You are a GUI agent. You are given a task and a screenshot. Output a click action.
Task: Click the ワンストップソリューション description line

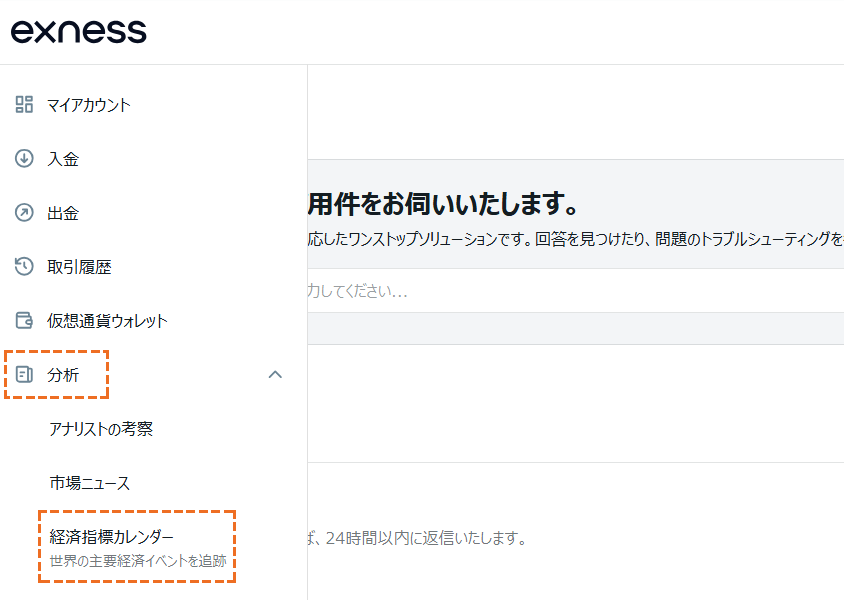click(x=575, y=239)
